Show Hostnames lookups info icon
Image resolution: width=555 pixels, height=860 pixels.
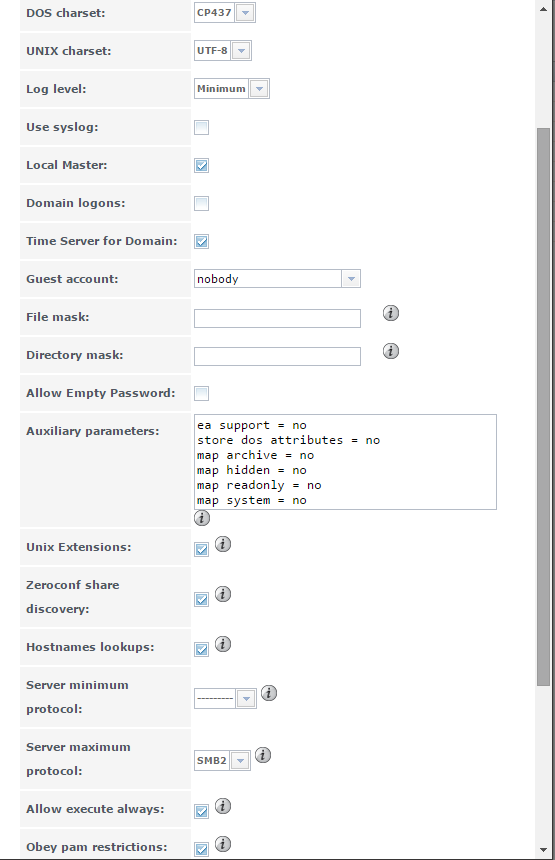[x=223, y=644]
